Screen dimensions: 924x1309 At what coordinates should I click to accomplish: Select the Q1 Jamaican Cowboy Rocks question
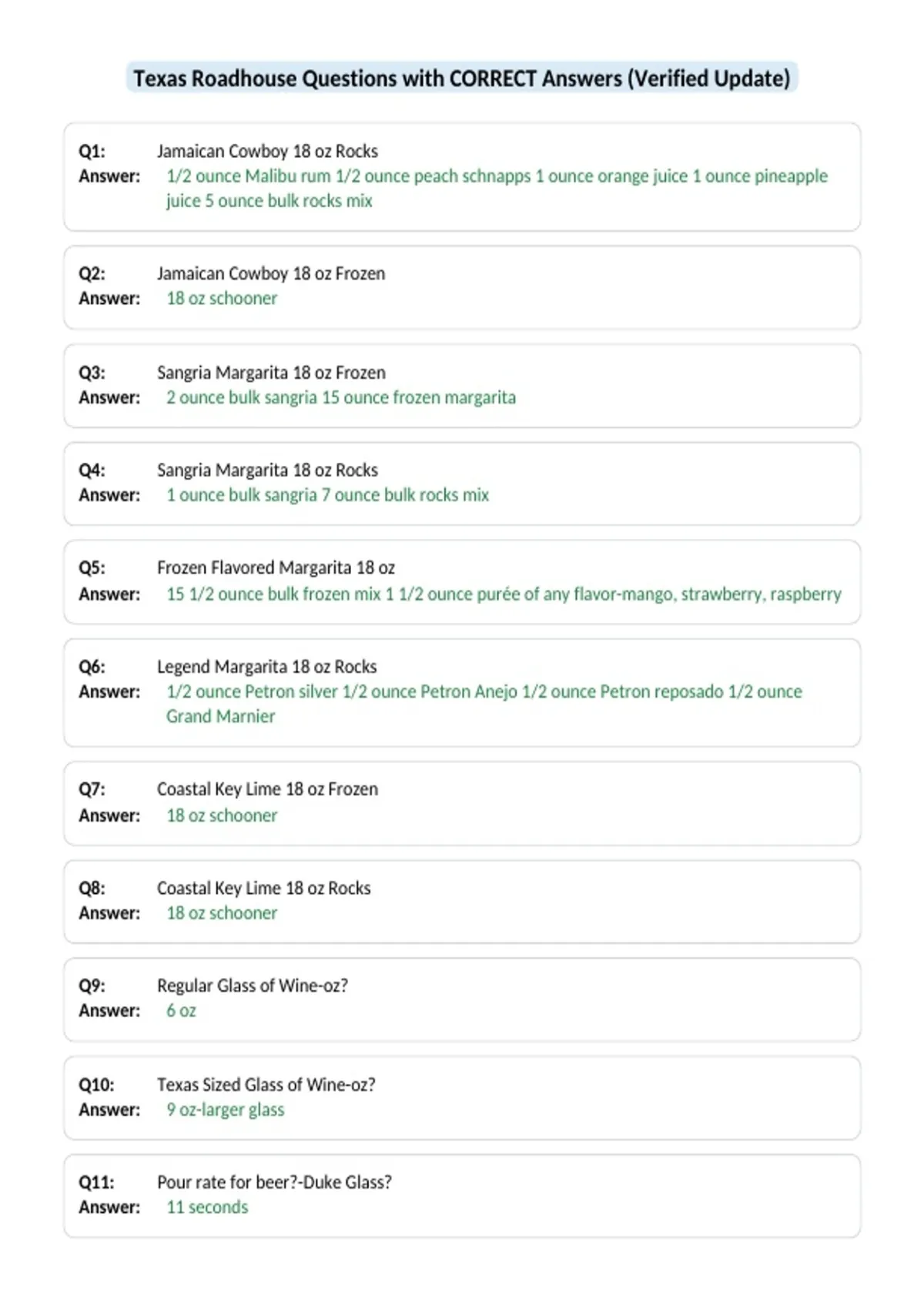coord(267,151)
